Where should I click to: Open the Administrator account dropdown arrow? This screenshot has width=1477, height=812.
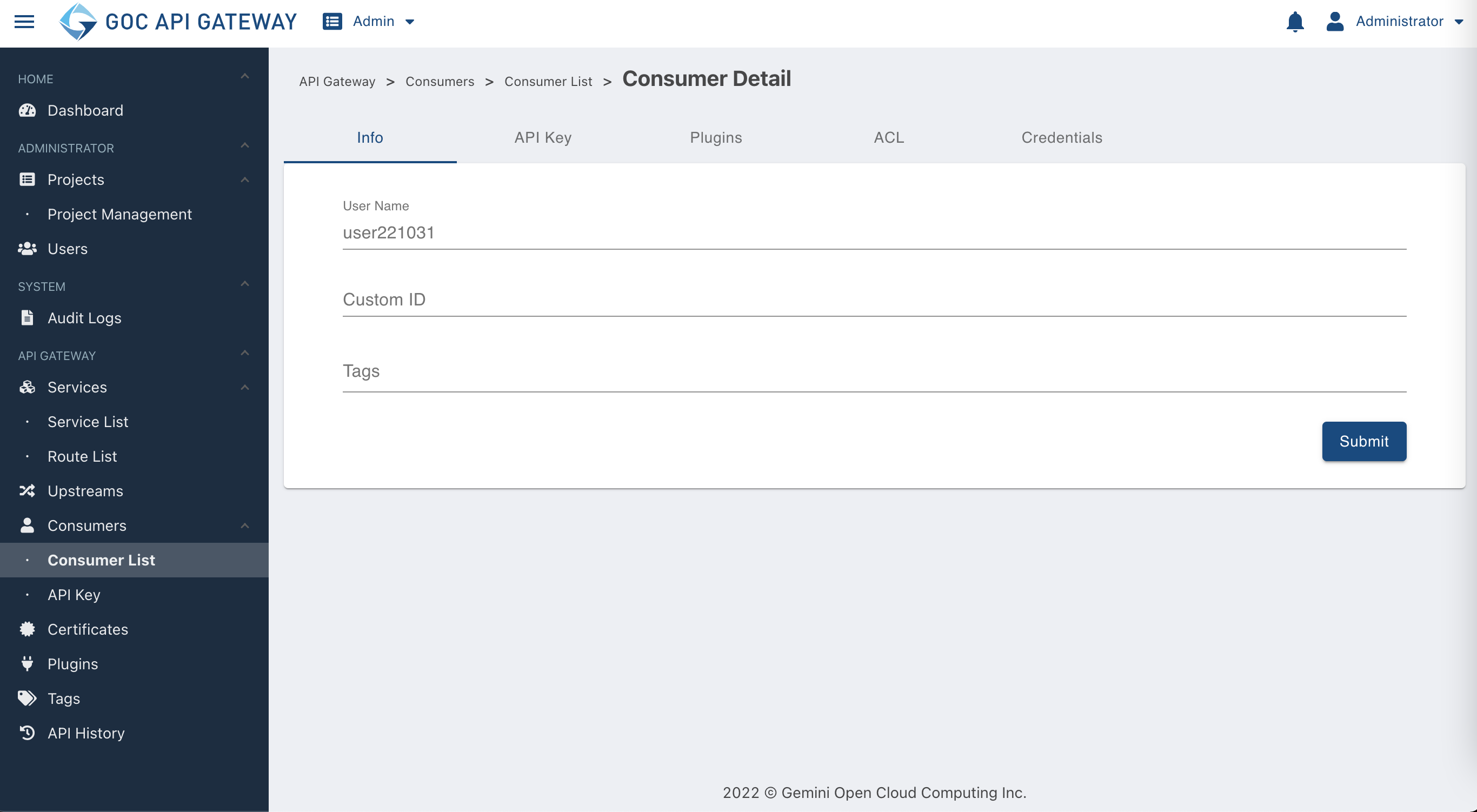pos(1459,22)
